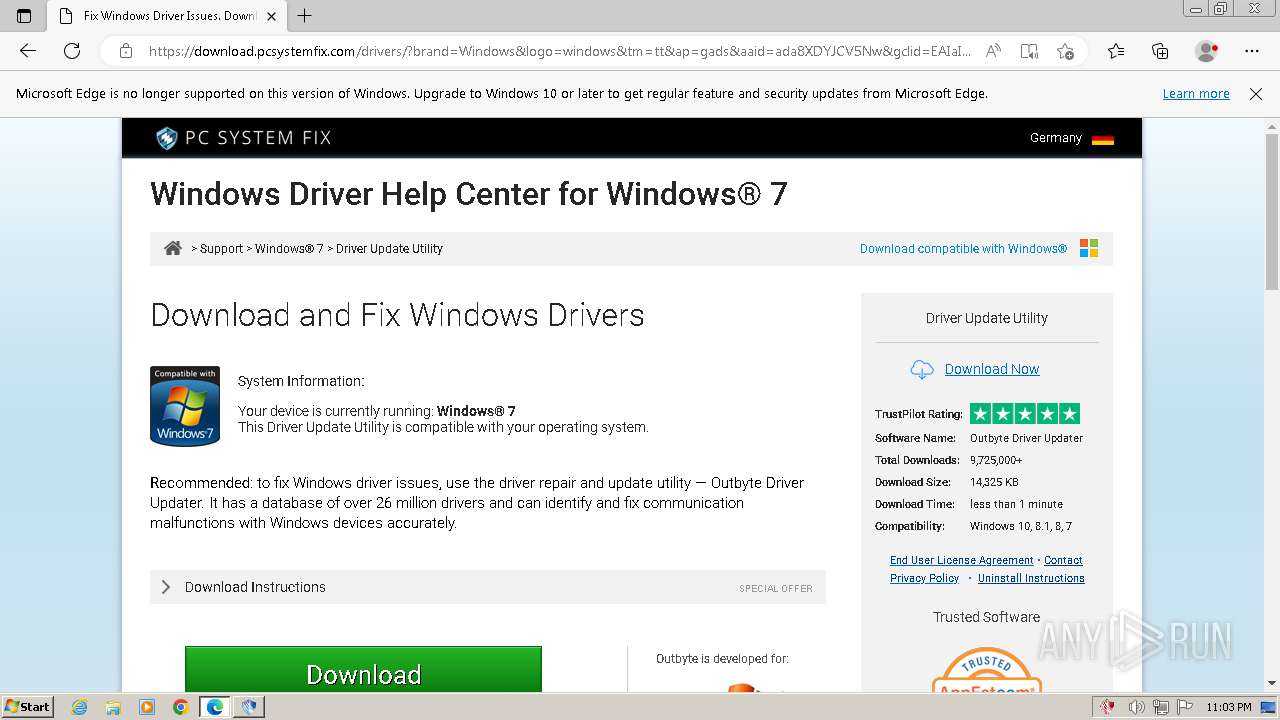
Task: Click the TrustPilot five-star rating
Action: [1025, 414]
